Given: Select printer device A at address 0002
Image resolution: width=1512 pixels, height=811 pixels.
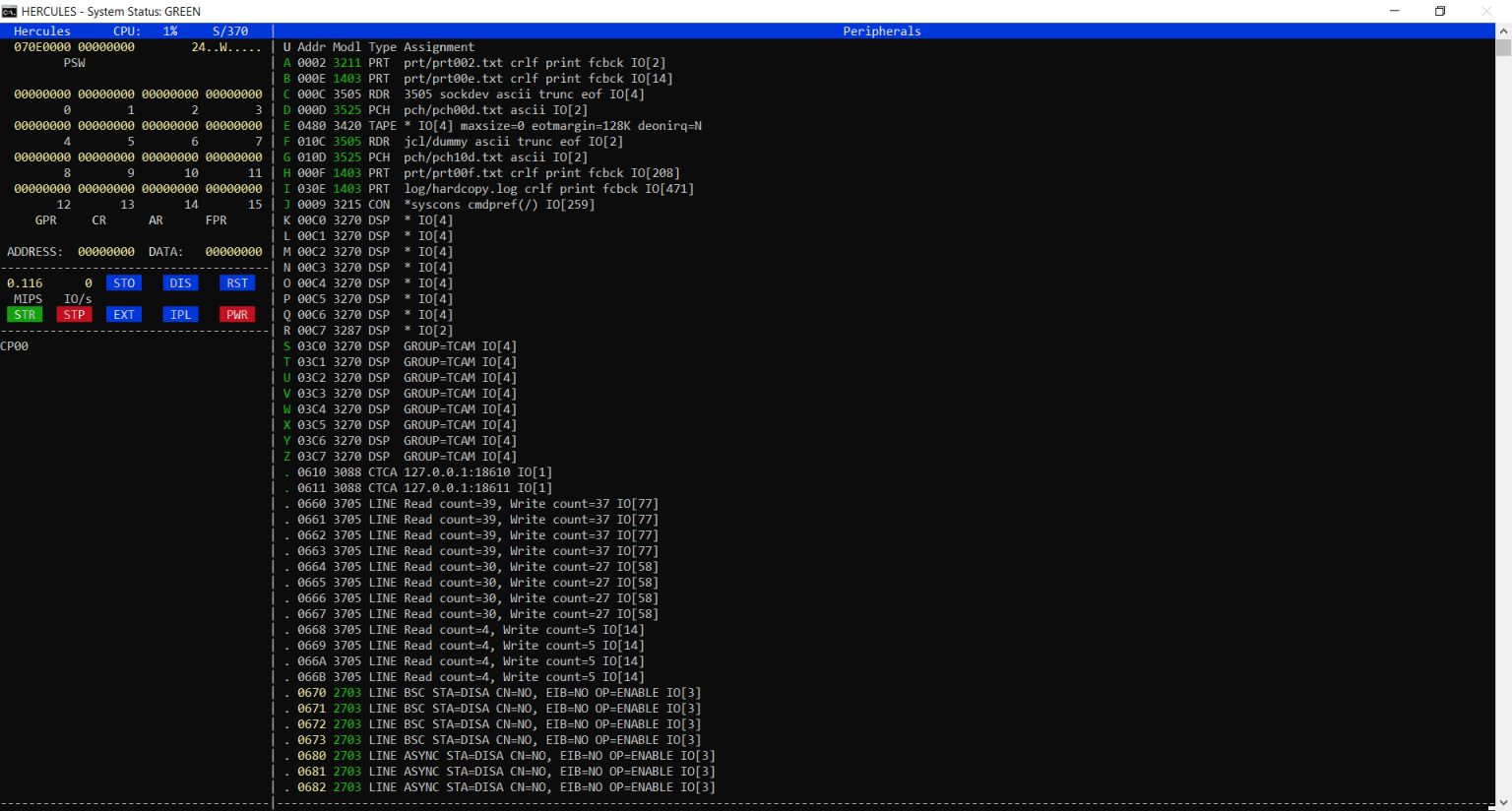Looking at the screenshot, I should point(287,63).
